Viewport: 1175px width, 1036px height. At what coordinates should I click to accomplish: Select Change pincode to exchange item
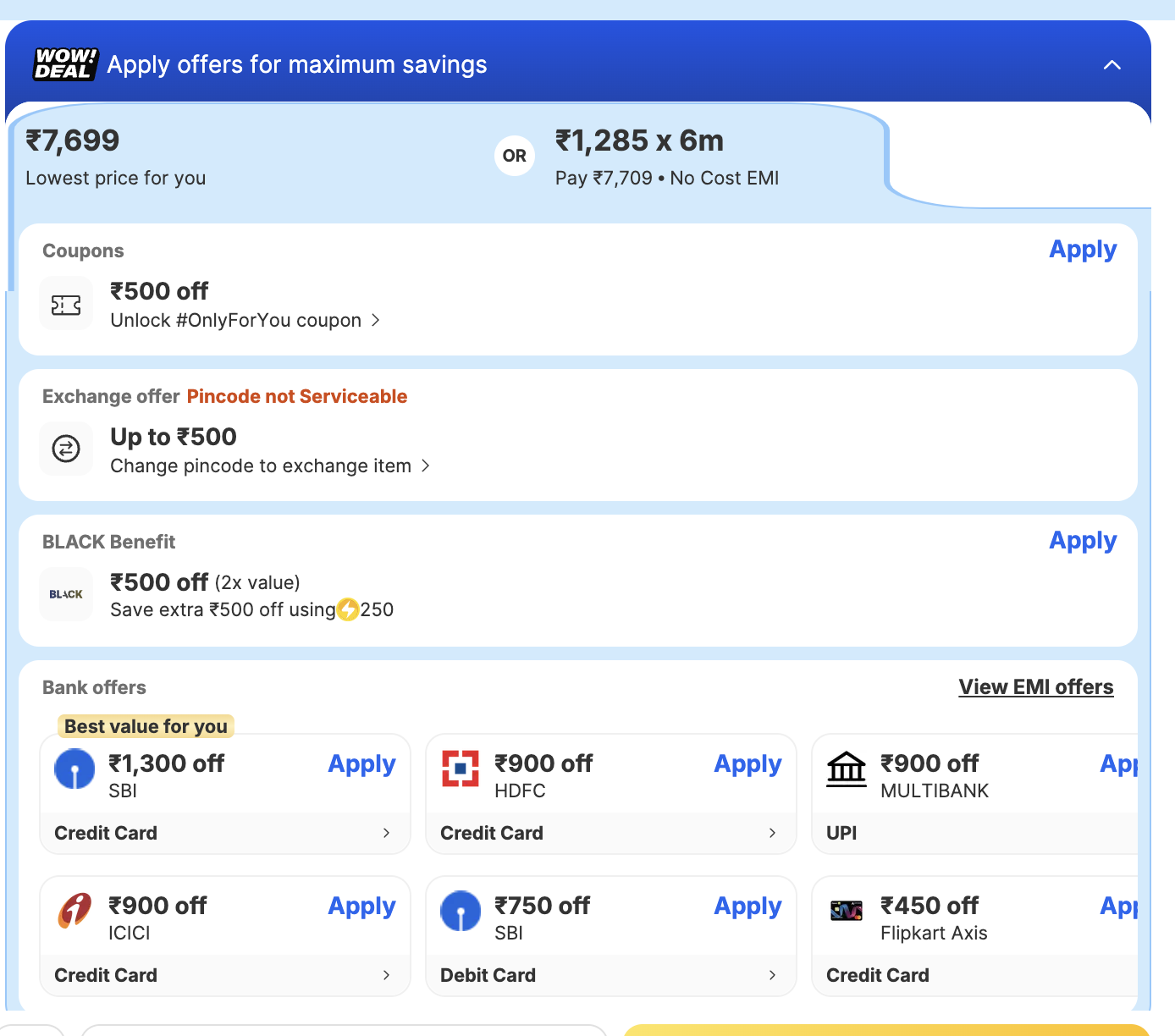[x=269, y=466]
